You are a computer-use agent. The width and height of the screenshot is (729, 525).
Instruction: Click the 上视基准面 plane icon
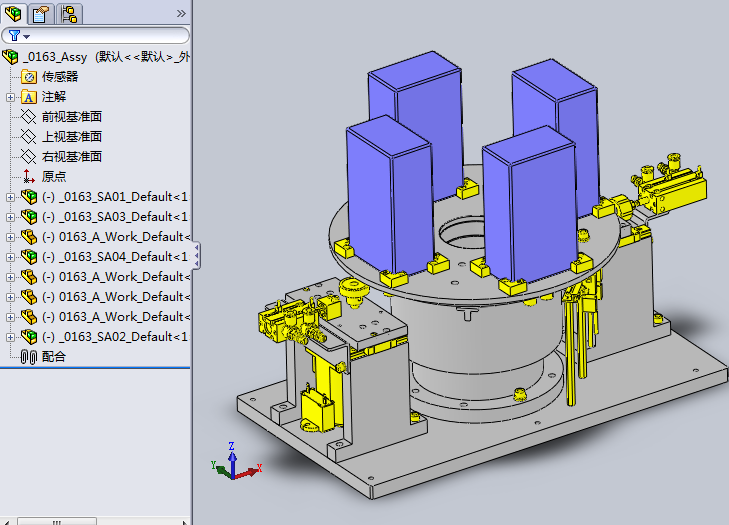point(28,137)
